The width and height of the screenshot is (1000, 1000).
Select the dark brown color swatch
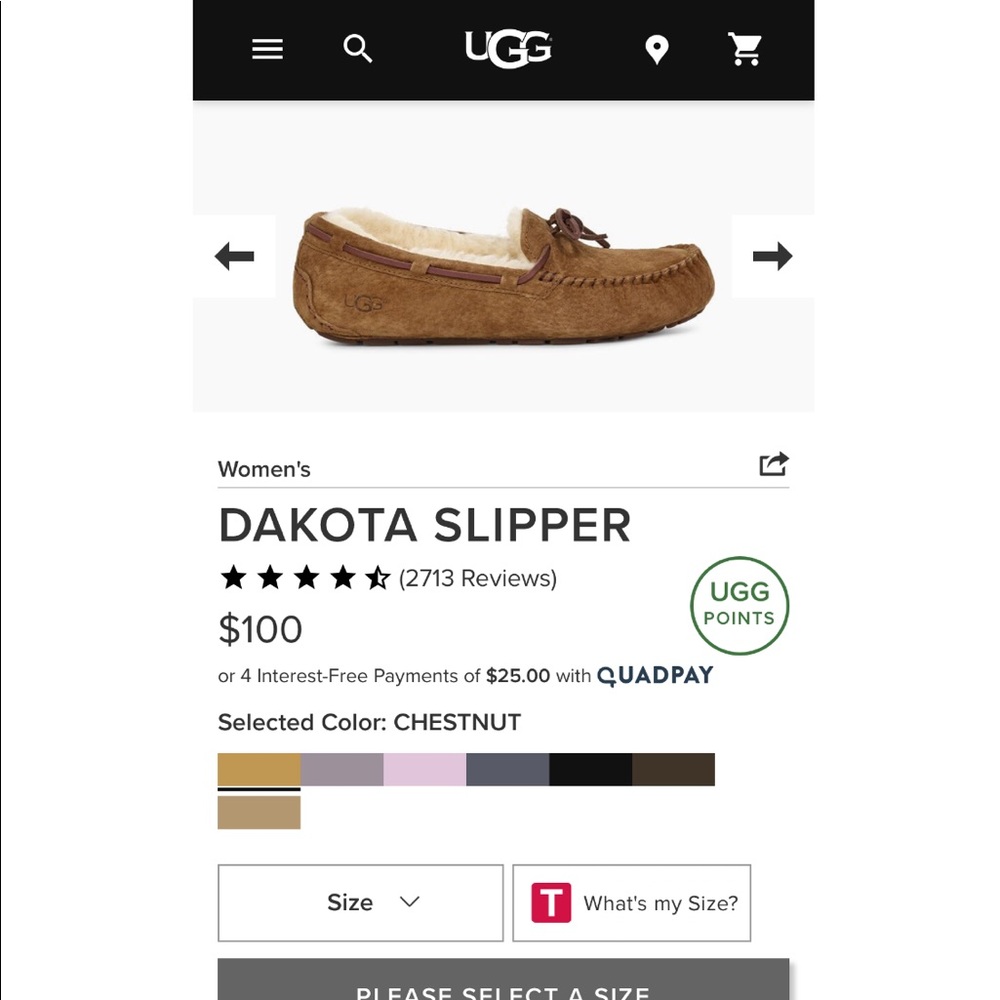[673, 769]
